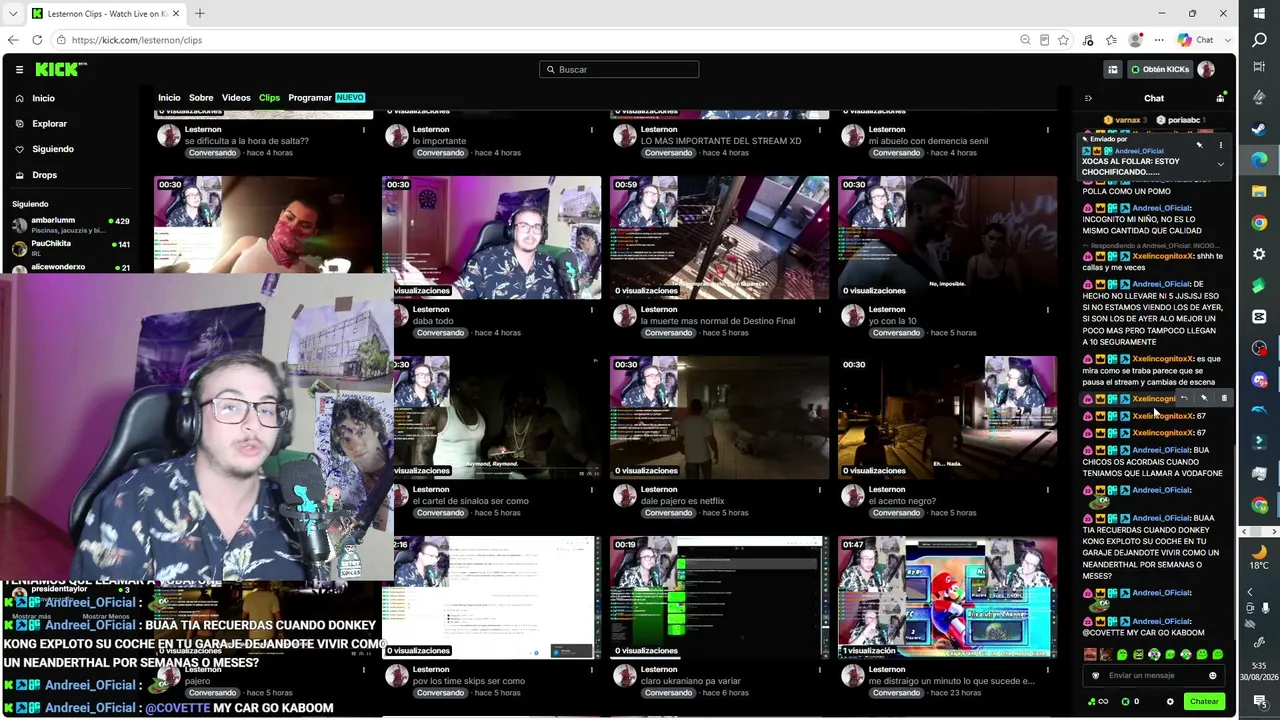
Task: Open 'me distraigo un minuto' clip thumbnail
Action: pos(947,597)
